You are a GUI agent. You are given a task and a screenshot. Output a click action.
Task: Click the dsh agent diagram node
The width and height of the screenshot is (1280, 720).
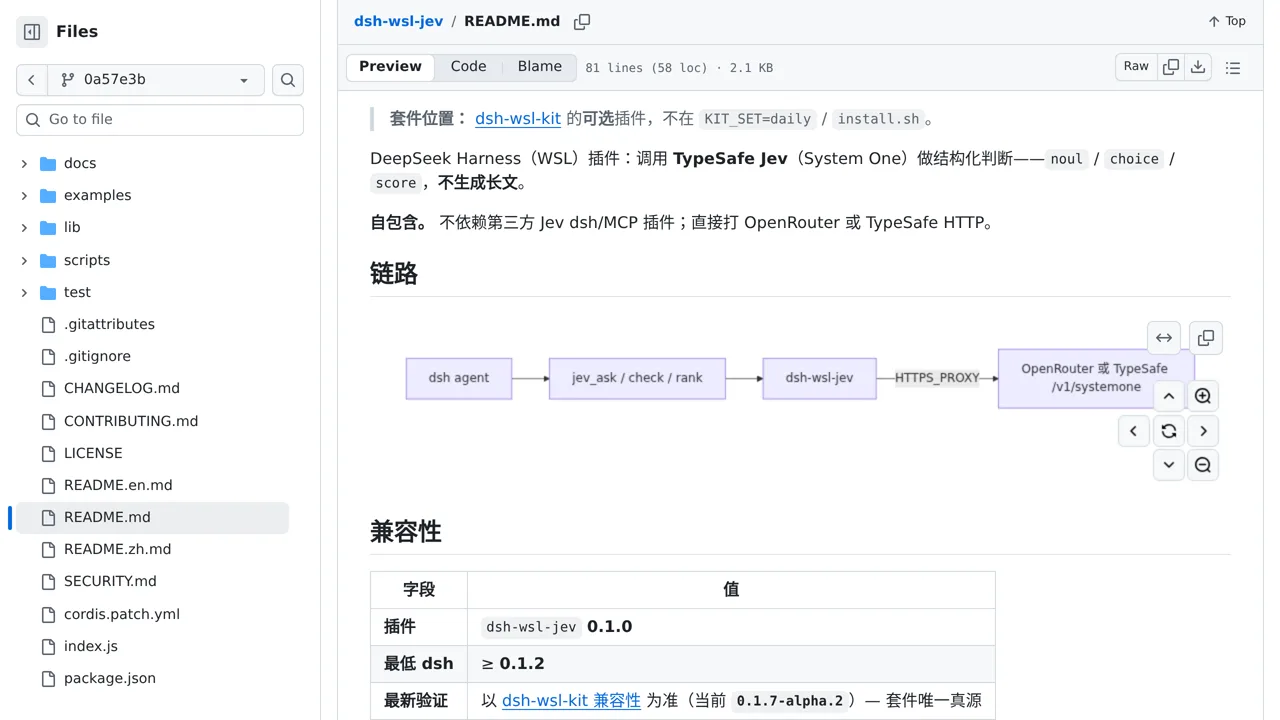459,378
